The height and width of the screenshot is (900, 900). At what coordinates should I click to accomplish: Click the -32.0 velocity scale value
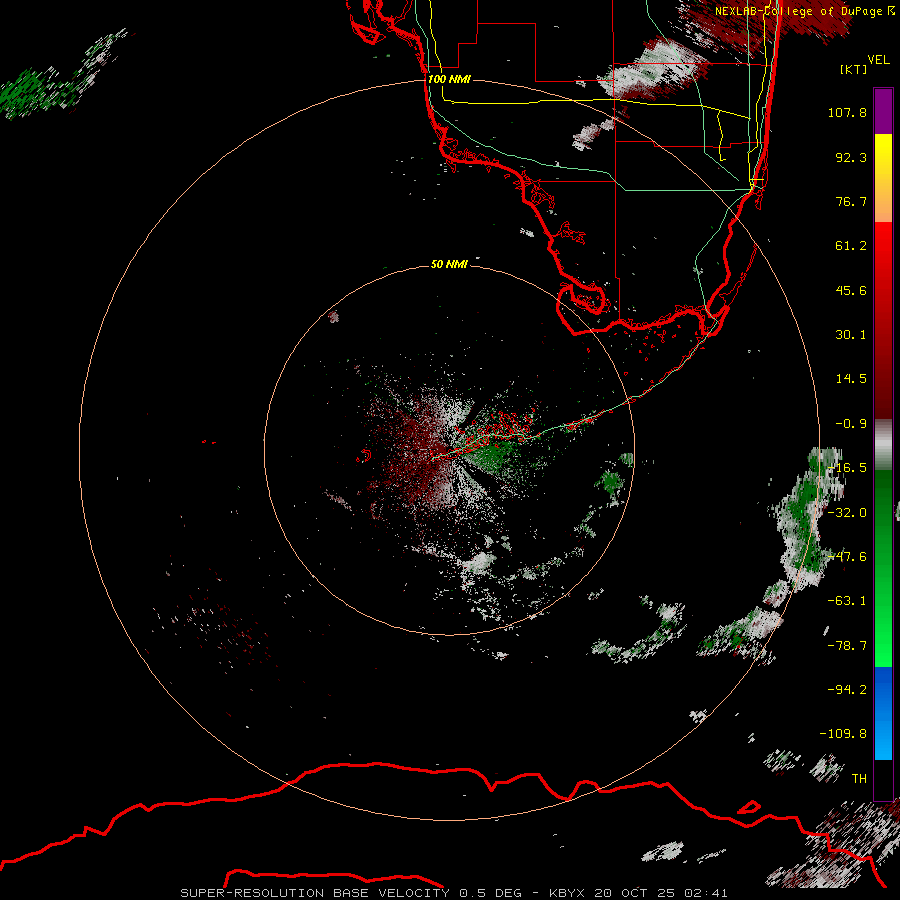(847, 513)
